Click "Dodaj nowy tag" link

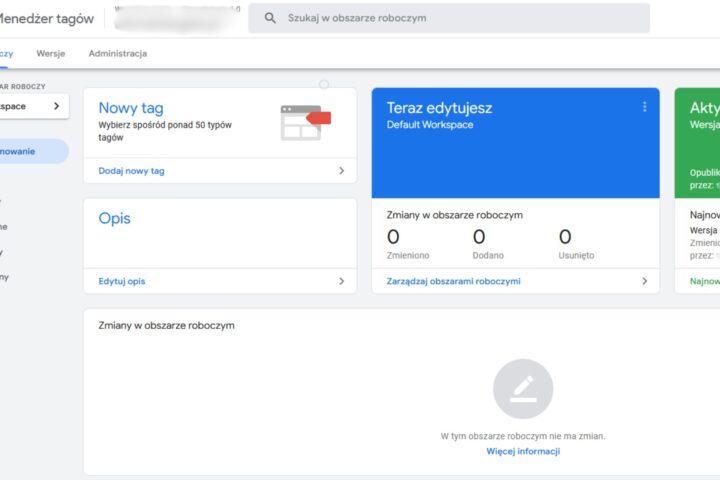(x=131, y=171)
